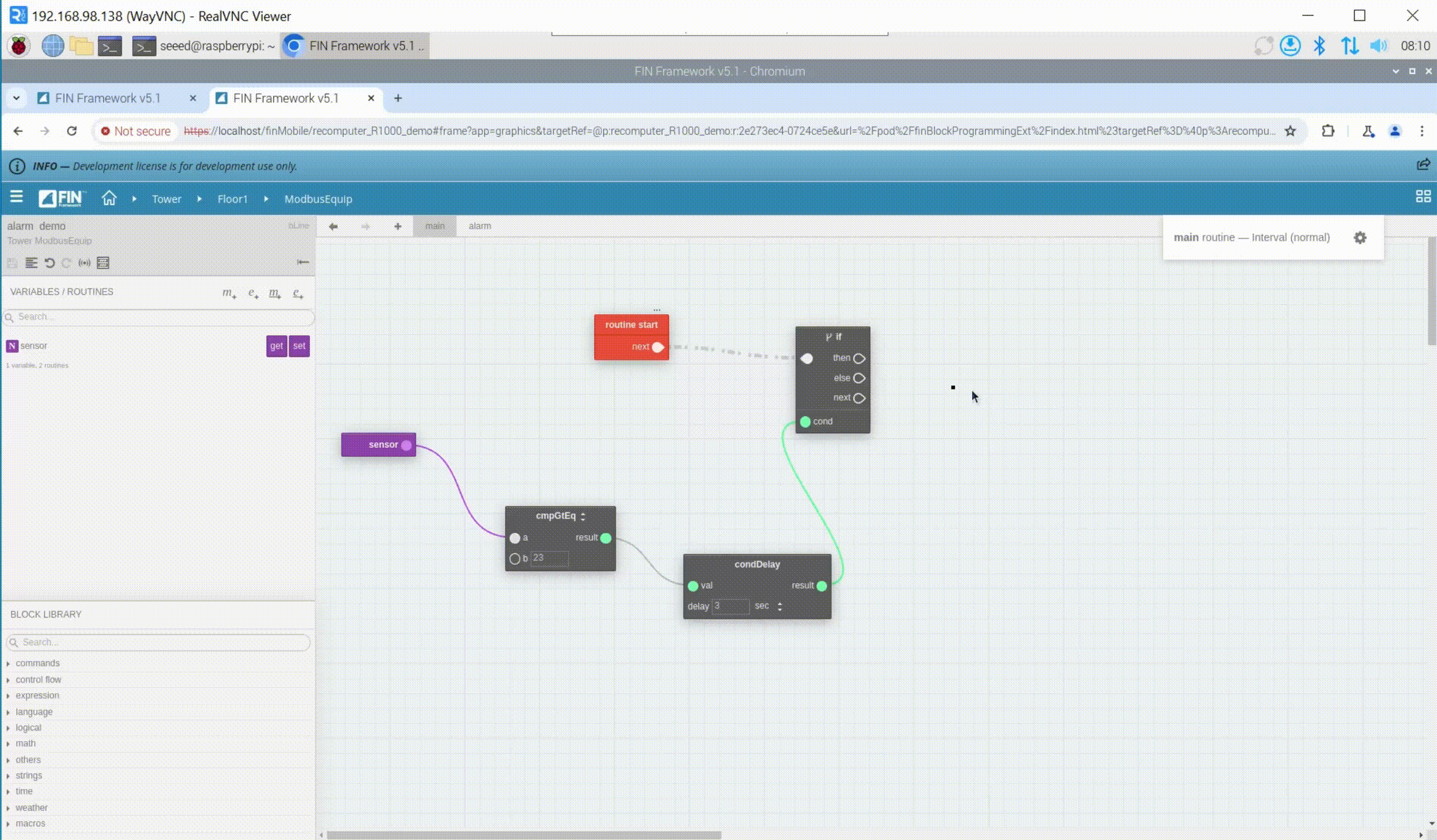Click the horizontal canvas scrollbar
The height and width of the screenshot is (840, 1437).
coord(524,835)
